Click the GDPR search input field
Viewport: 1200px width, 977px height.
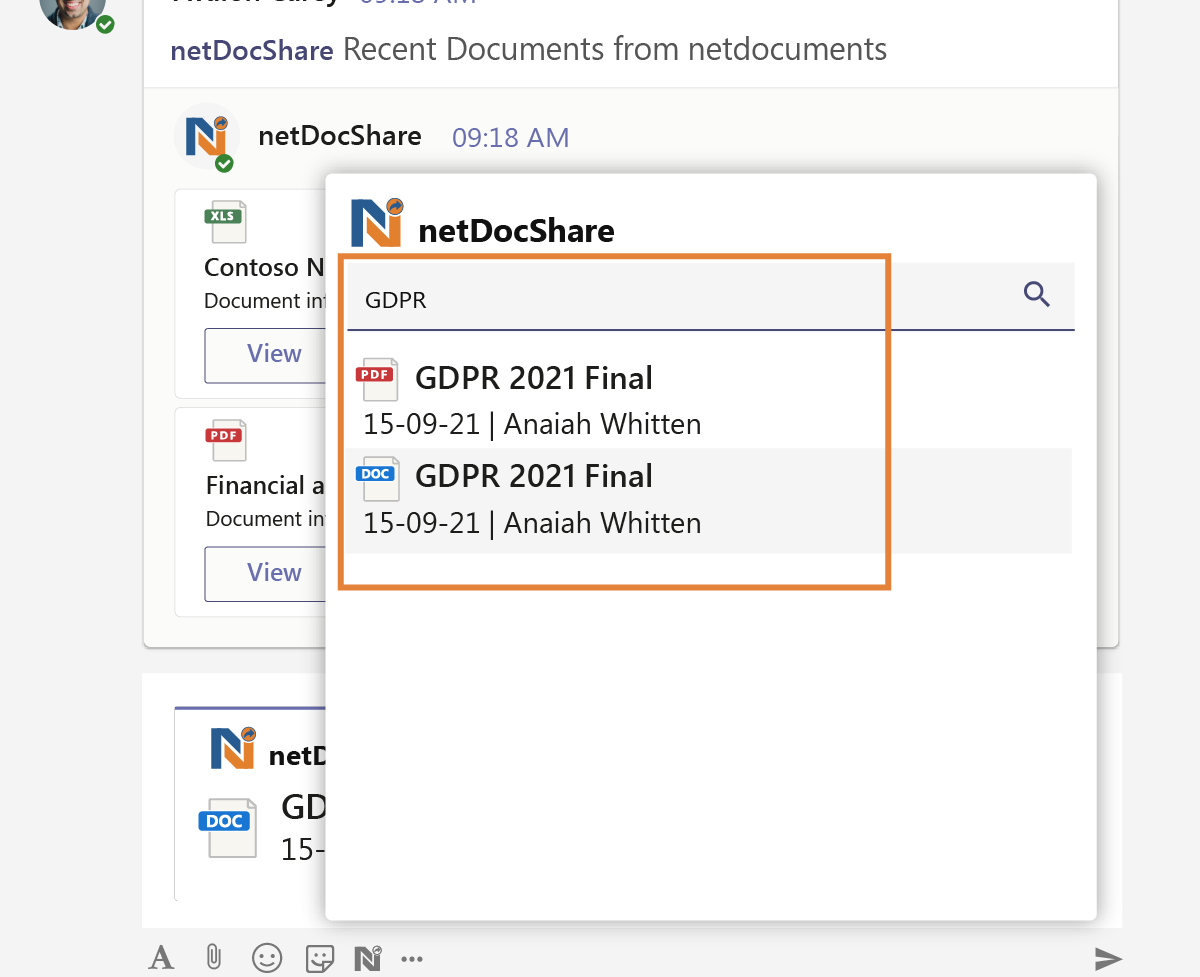click(711, 297)
